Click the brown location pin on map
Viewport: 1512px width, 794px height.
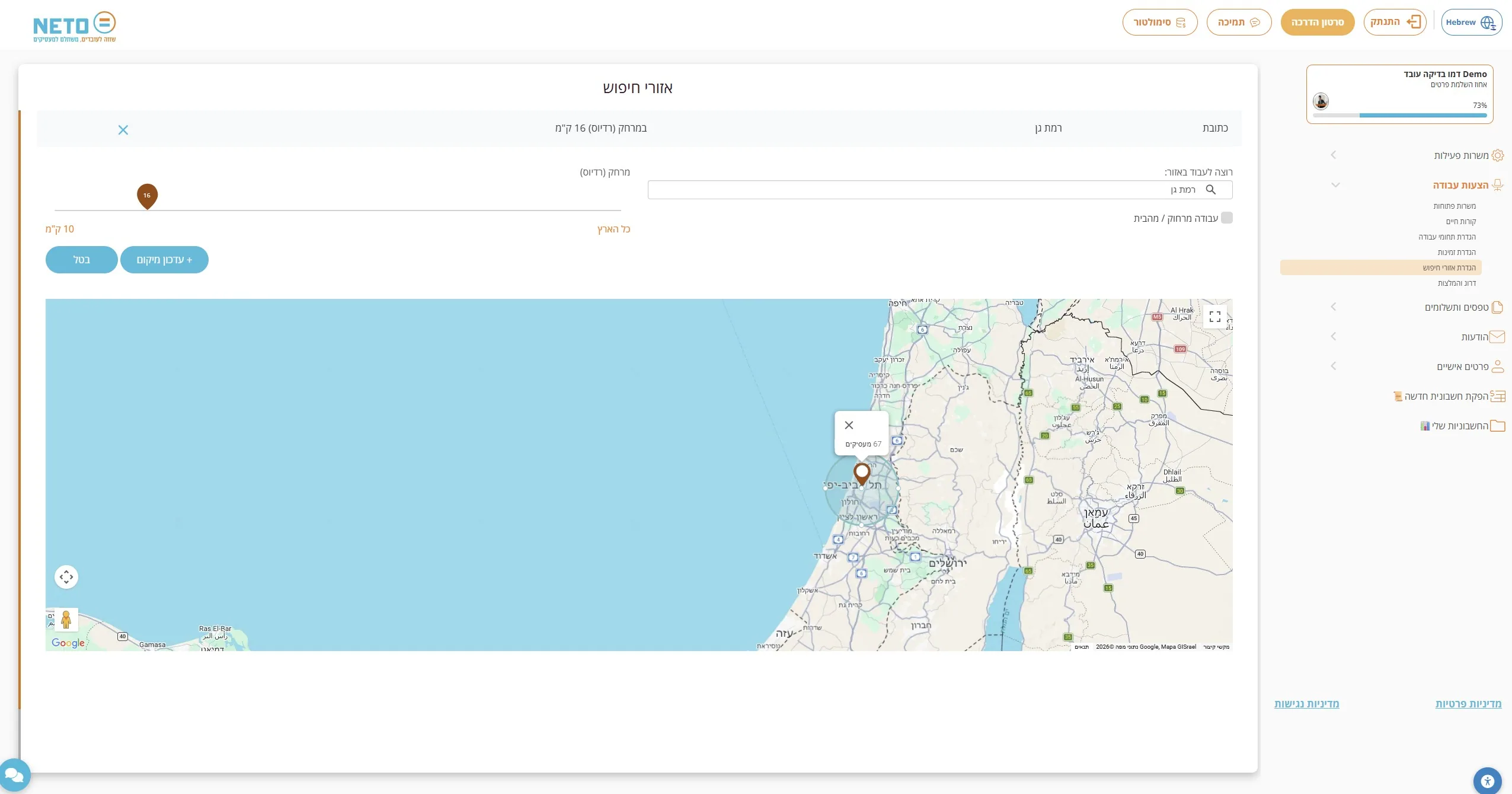click(x=862, y=474)
